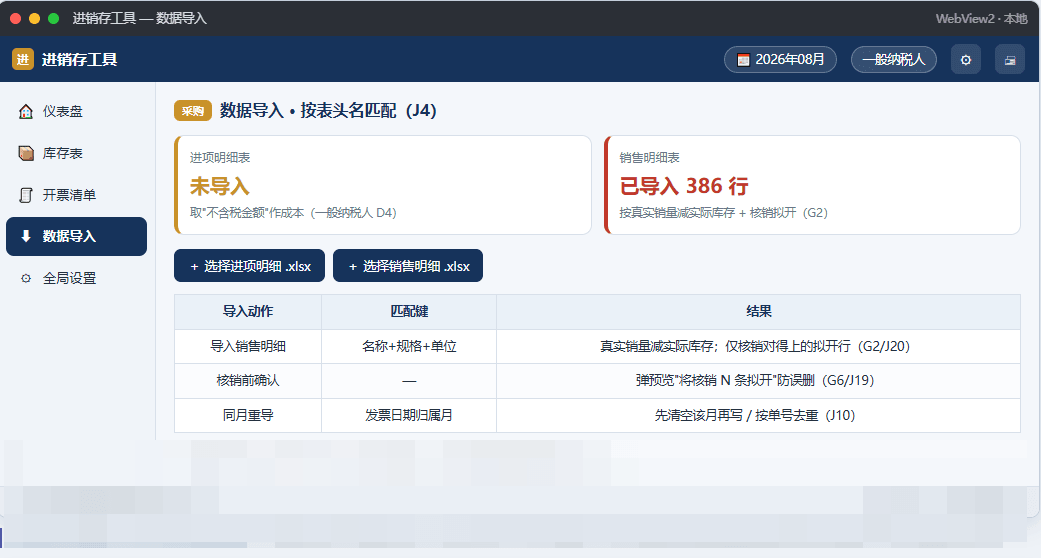
Task: Click the 采购 badge next to title
Action: click(x=193, y=111)
